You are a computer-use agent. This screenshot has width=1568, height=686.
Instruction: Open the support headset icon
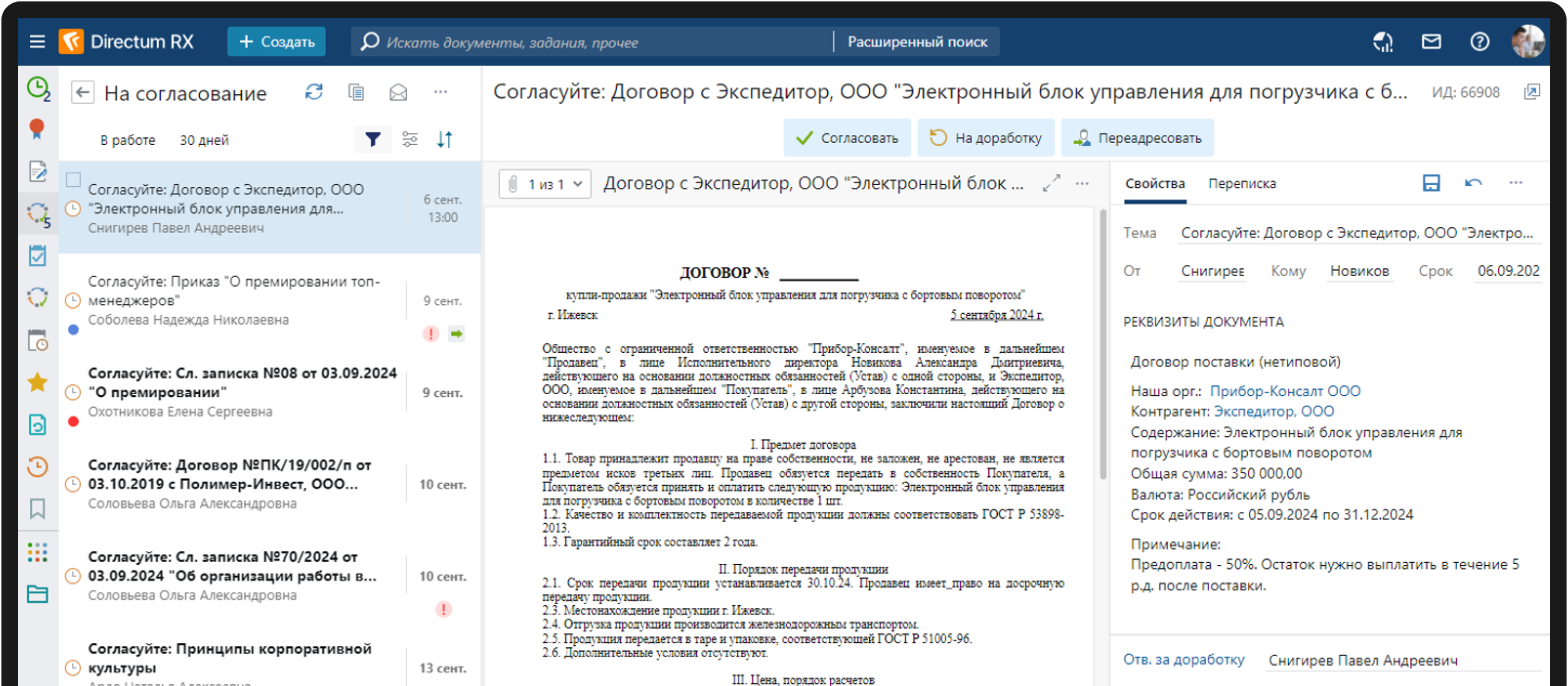point(1383,42)
